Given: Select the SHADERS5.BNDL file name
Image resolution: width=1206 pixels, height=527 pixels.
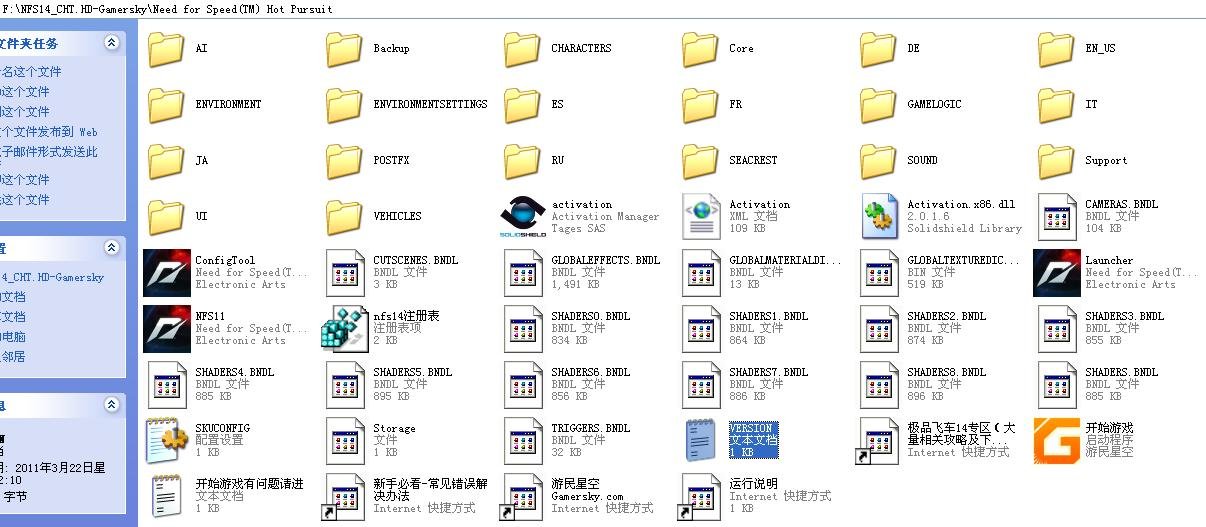Looking at the screenshot, I should [x=412, y=372].
